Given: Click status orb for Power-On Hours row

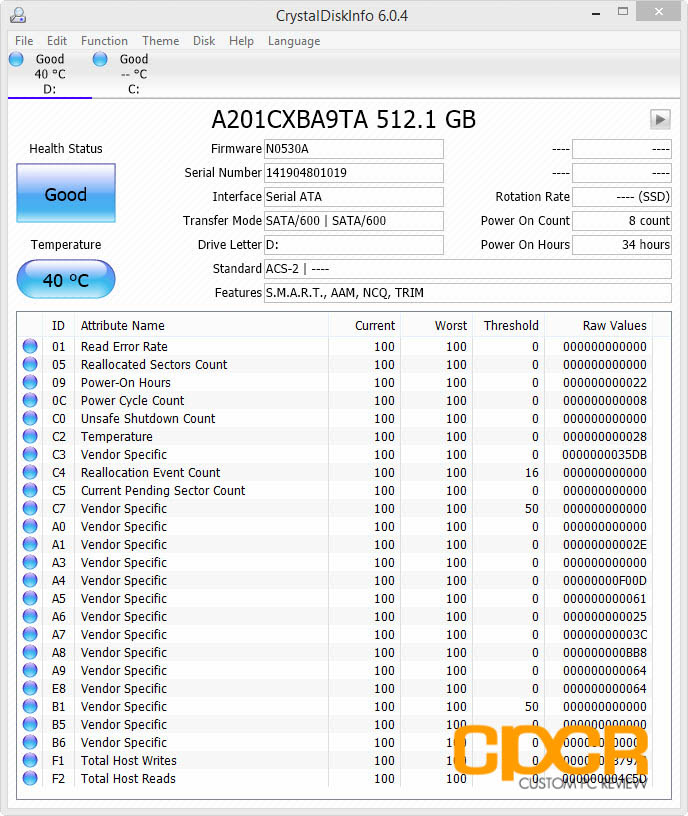Looking at the screenshot, I should [x=30, y=382].
